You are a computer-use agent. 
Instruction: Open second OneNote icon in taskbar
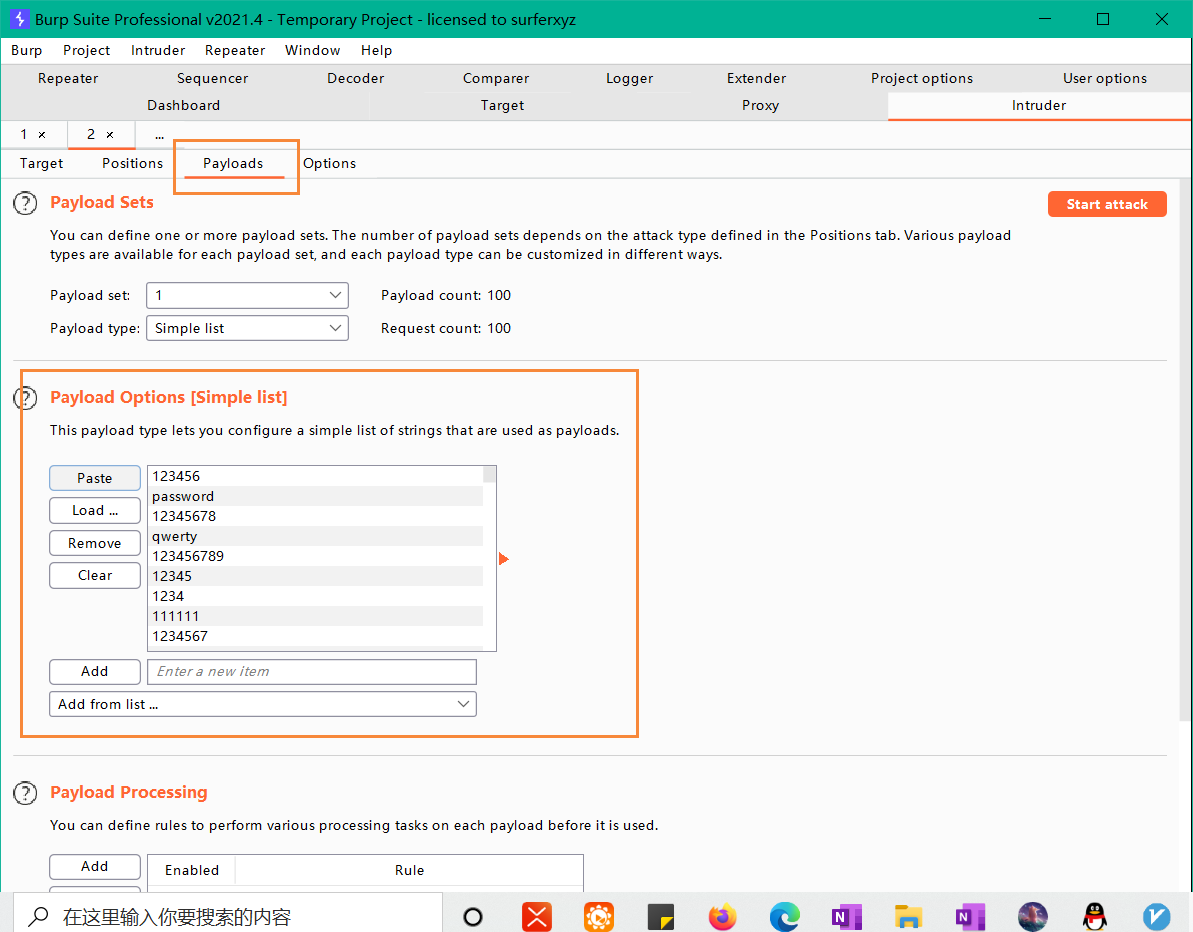coord(970,917)
